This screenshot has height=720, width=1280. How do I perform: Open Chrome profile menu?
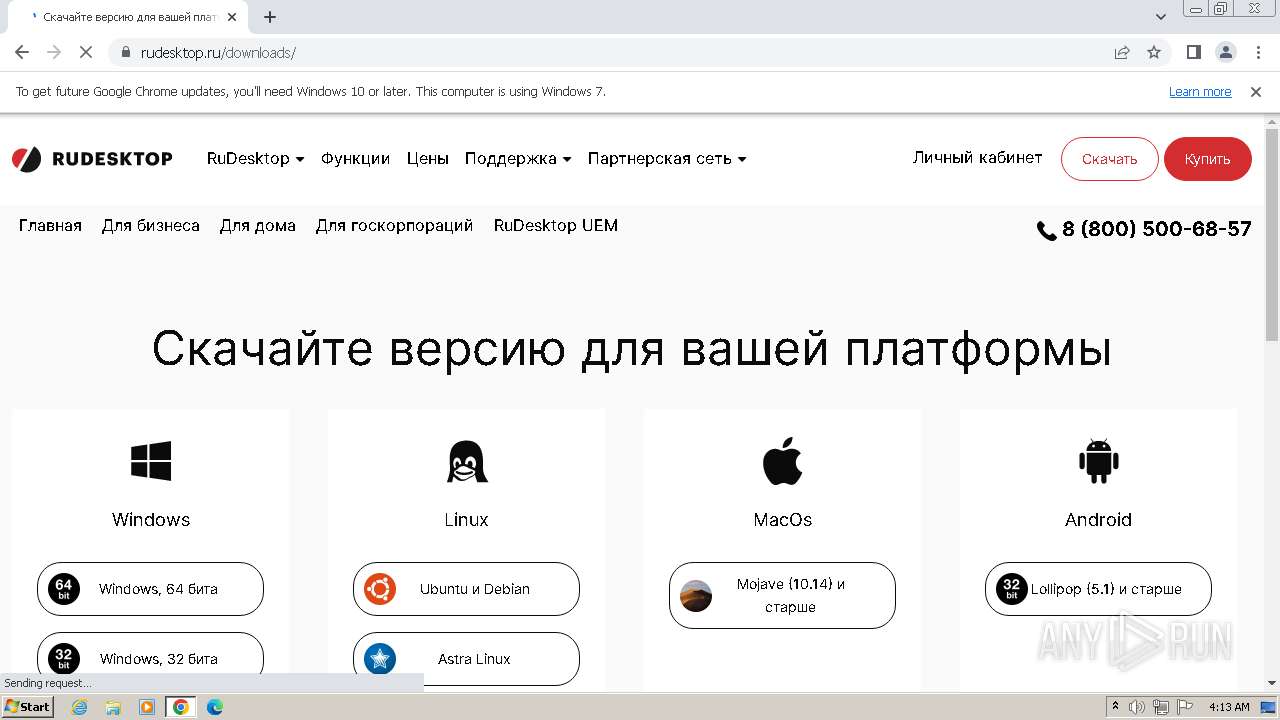pyautogui.click(x=1225, y=52)
